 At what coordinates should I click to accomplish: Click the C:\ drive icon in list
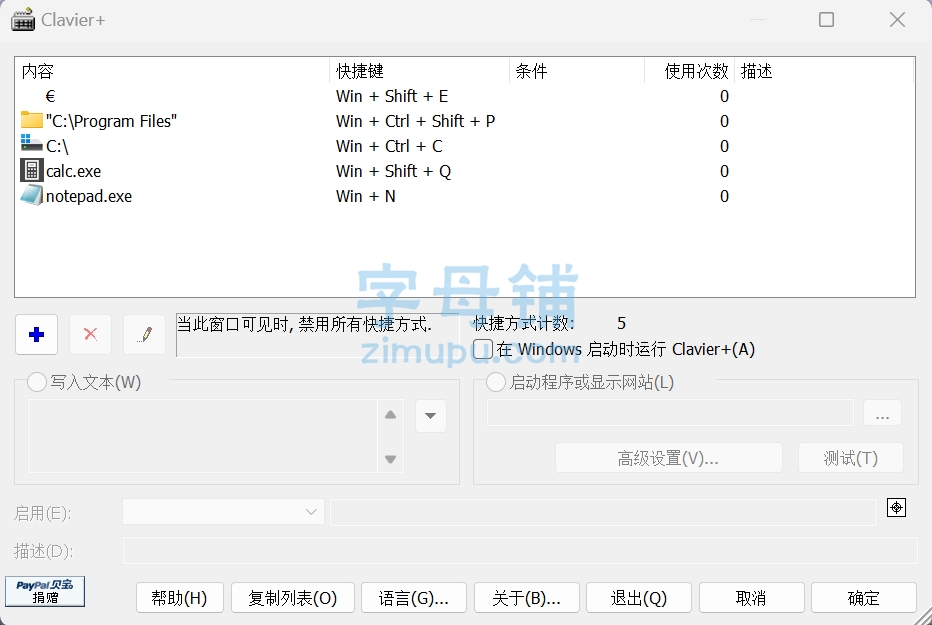pos(32,144)
